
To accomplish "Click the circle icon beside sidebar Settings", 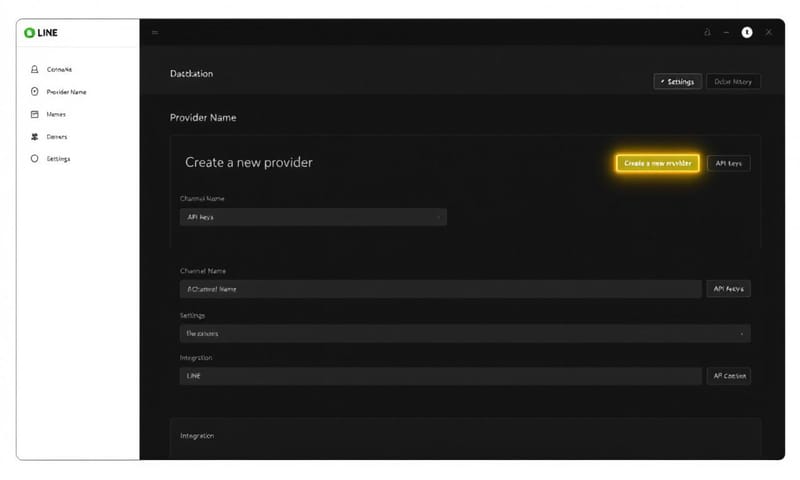I will 35,159.
